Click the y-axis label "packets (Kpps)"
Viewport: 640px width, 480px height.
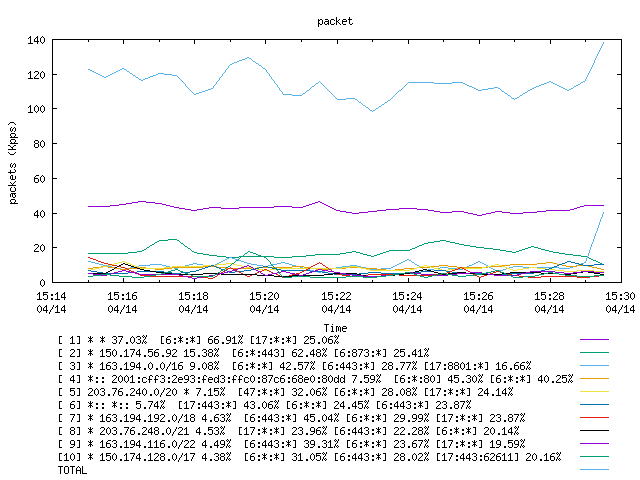(13, 162)
